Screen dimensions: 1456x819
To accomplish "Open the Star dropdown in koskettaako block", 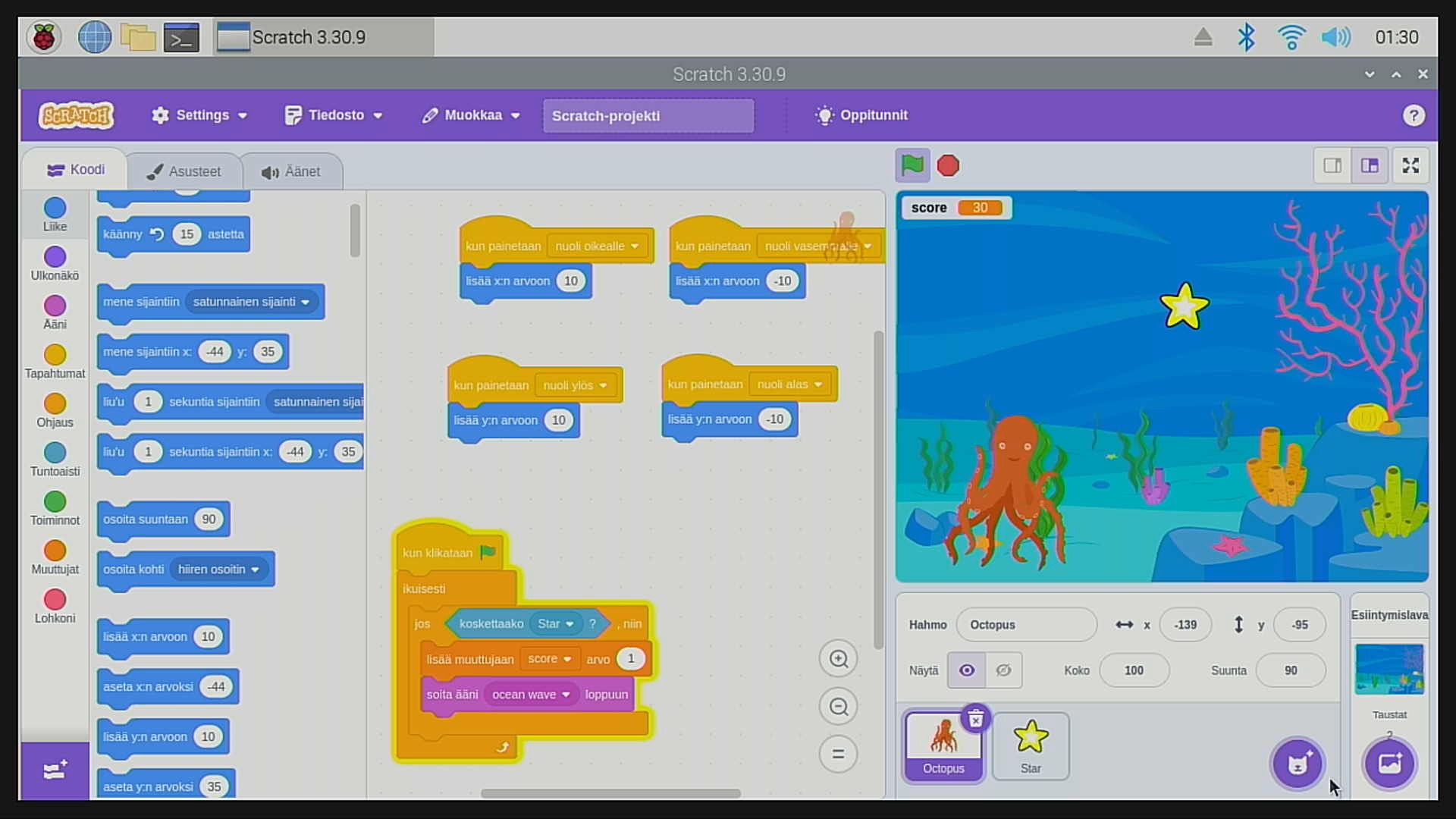I will coord(556,623).
